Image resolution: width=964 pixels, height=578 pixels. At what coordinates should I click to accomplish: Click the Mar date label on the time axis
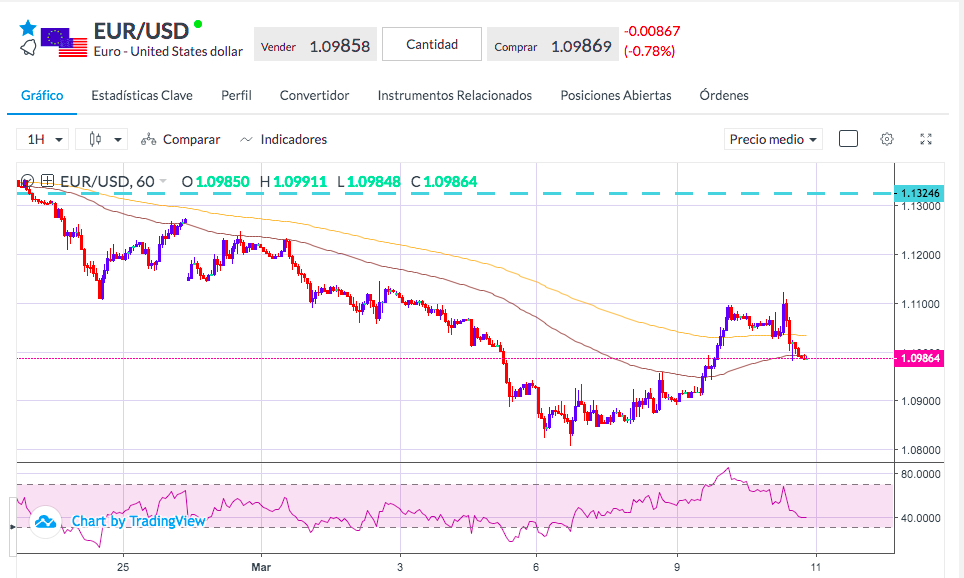point(261,567)
